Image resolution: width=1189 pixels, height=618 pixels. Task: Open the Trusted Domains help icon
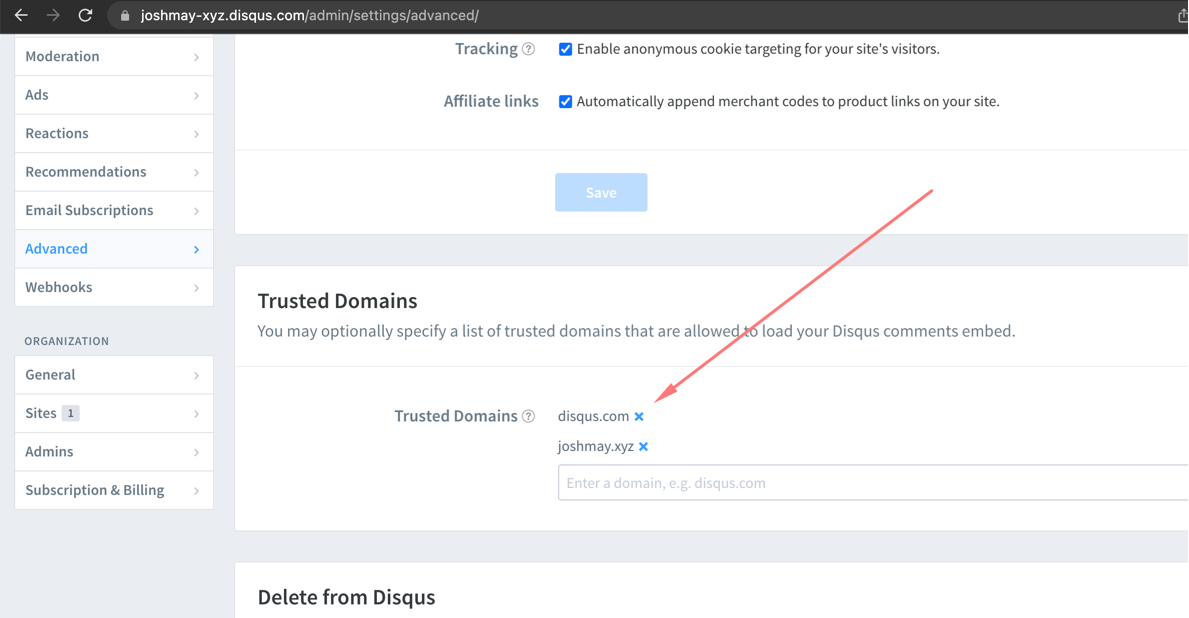[x=529, y=416]
